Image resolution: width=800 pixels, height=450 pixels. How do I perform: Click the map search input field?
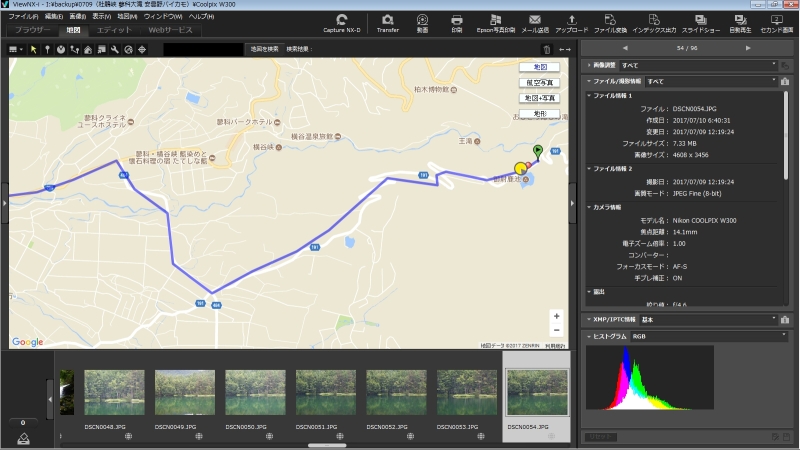(203, 49)
